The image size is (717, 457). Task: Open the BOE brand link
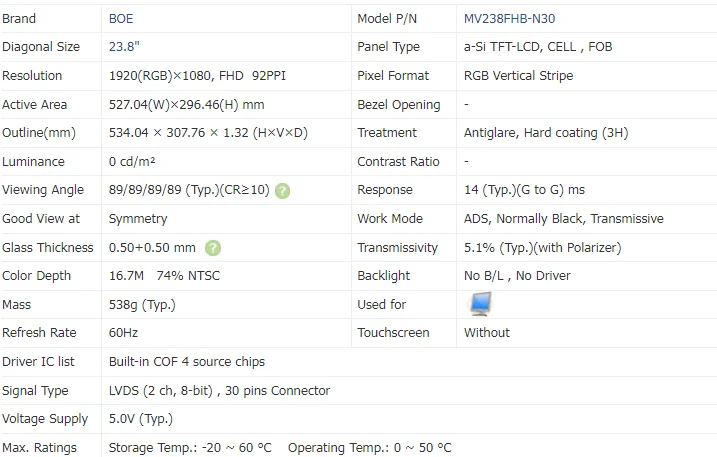click(x=121, y=19)
